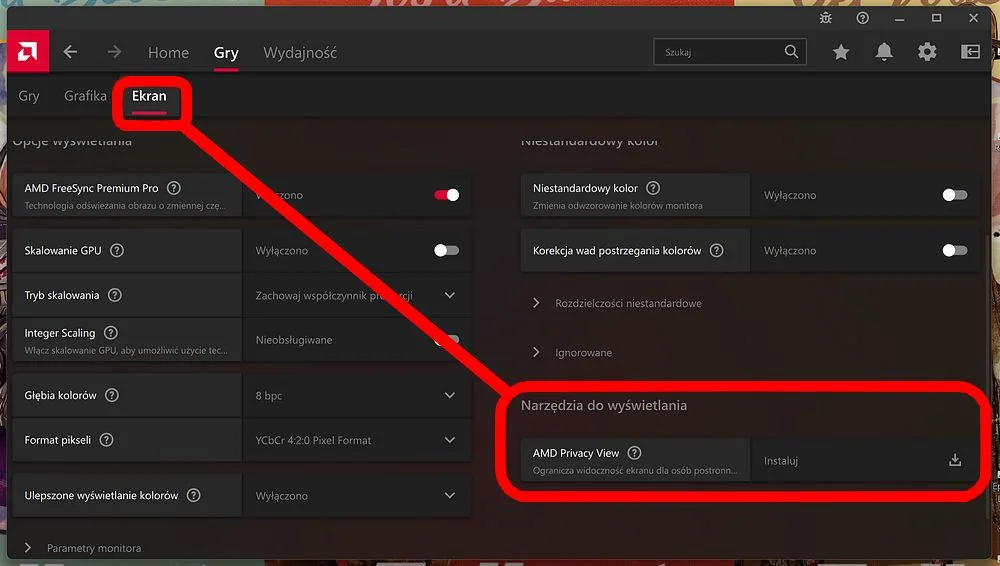Show help for Tryb skalowania
The image size is (1000, 566).
115,295
